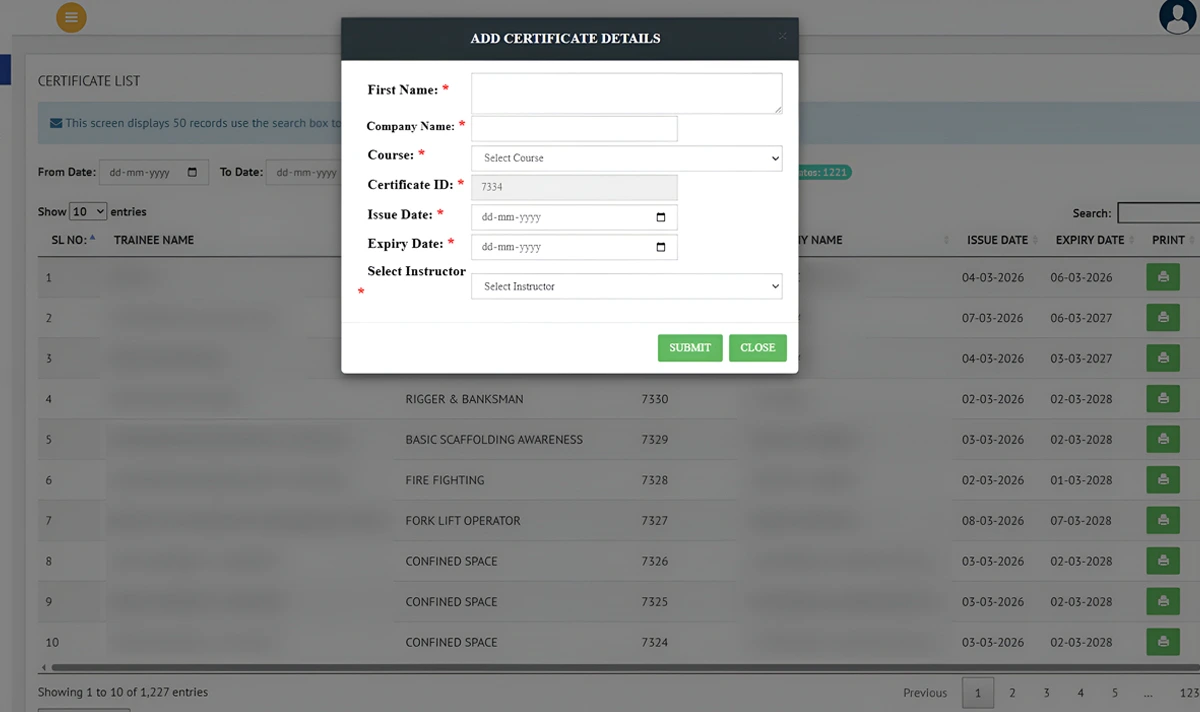This screenshot has height=712, width=1200.
Task: Open the Show entries count dropdown
Action: pyautogui.click(x=87, y=212)
